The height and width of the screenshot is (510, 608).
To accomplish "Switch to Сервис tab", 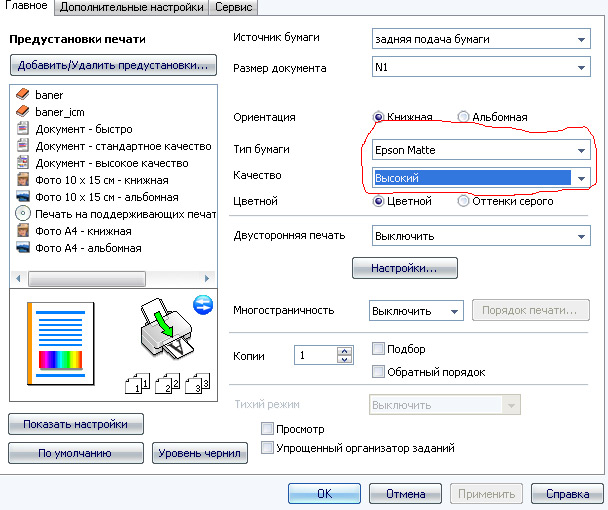I will 233,7.
